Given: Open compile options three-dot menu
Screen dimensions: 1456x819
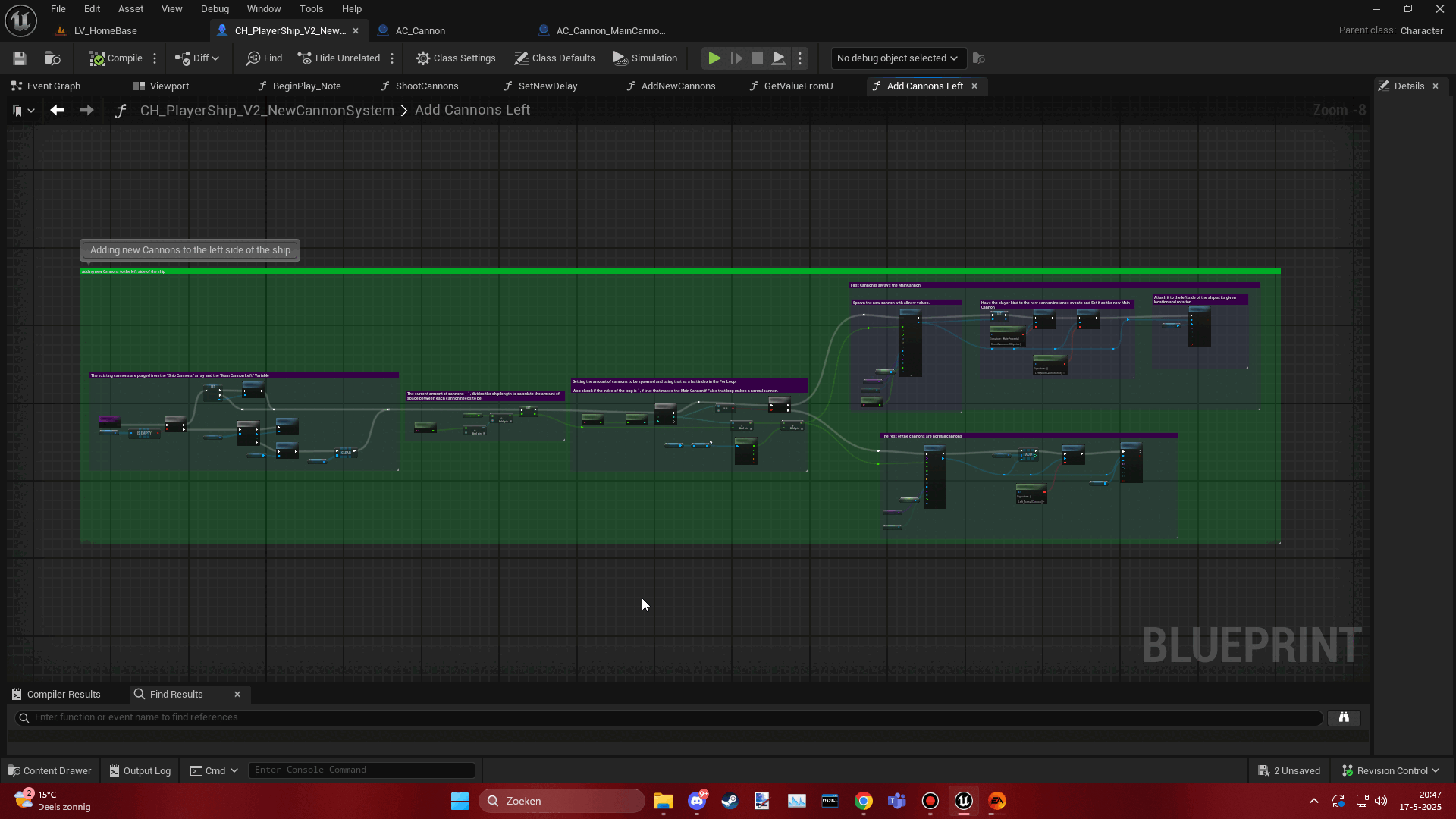Looking at the screenshot, I should pyautogui.click(x=155, y=58).
